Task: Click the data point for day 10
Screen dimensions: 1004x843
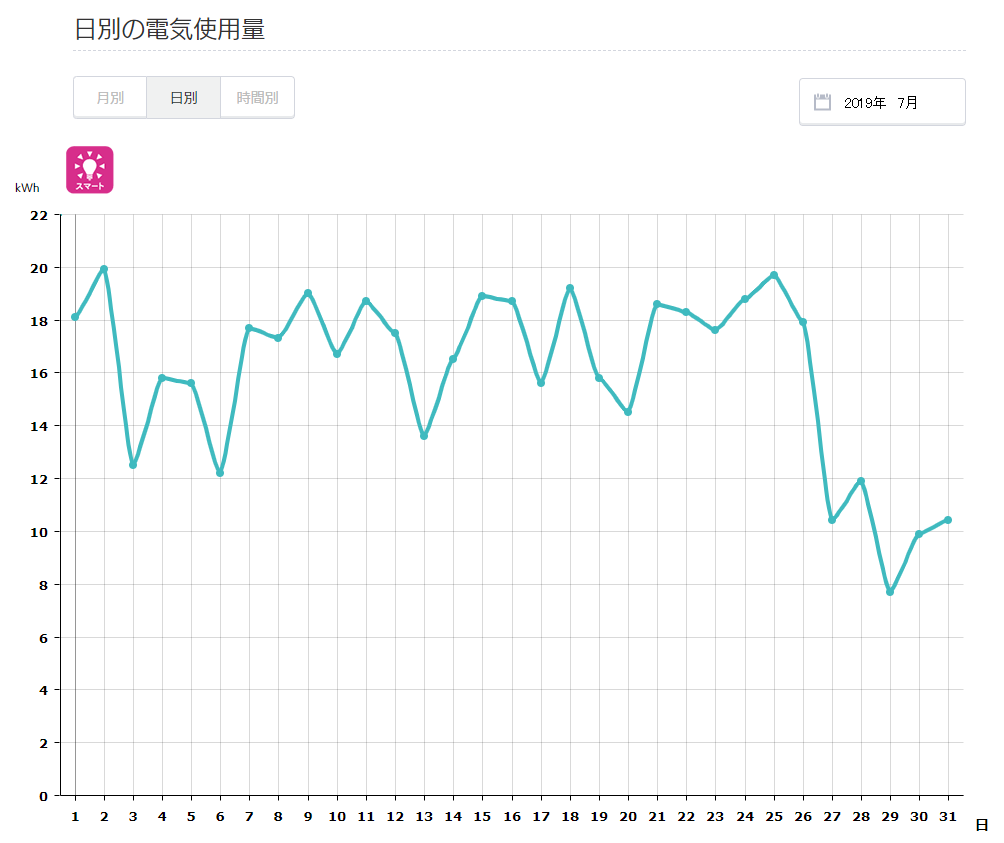Action: 337,354
